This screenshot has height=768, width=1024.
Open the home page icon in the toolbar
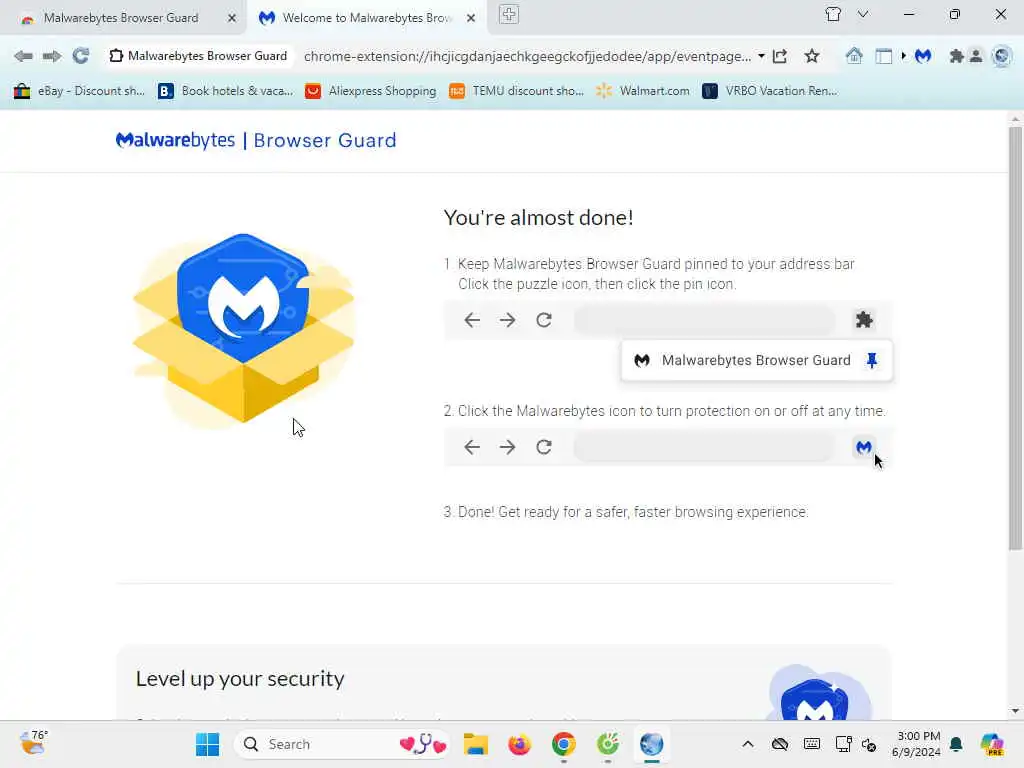pyautogui.click(x=854, y=56)
